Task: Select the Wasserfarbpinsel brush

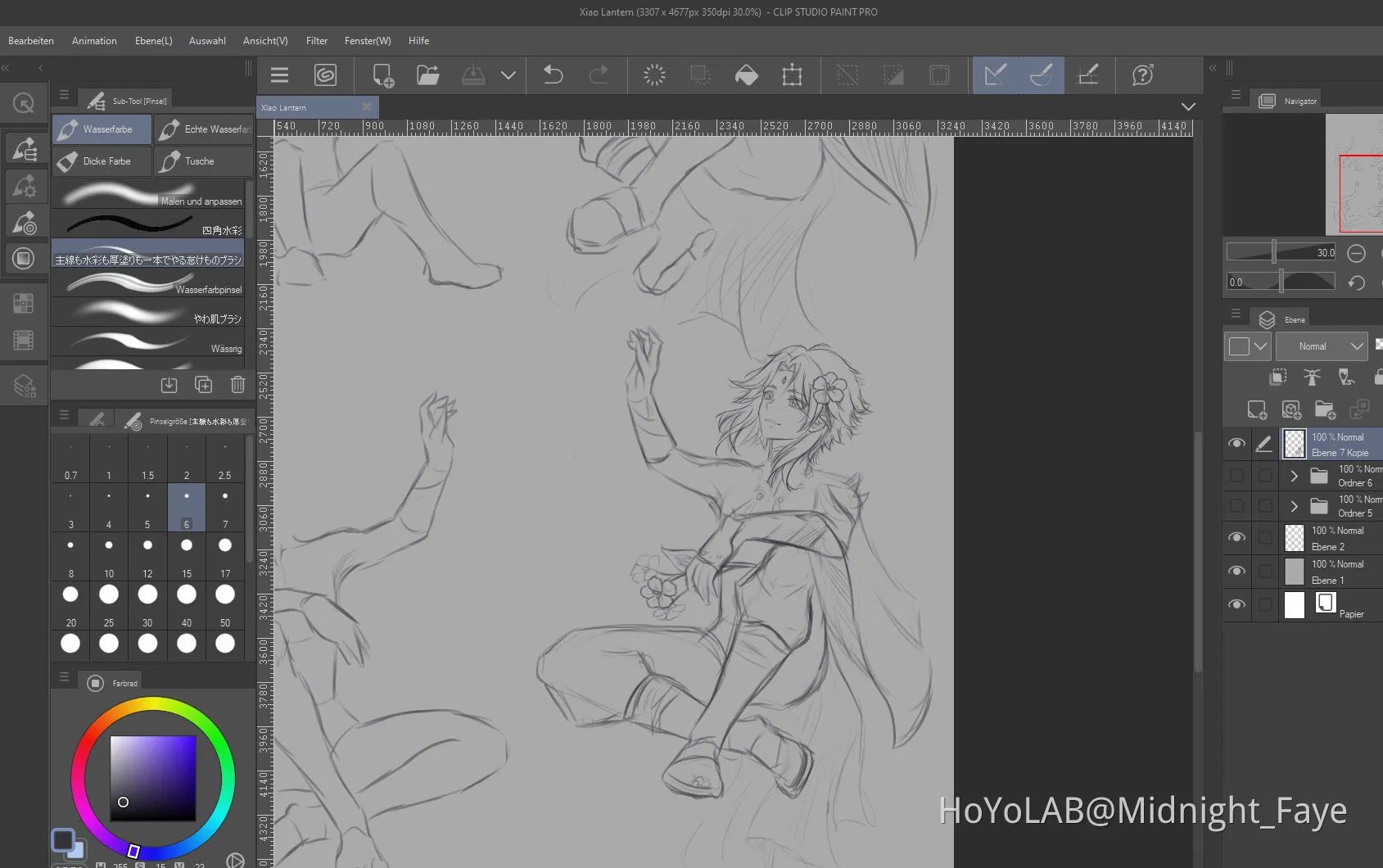Action: pyautogui.click(x=148, y=283)
